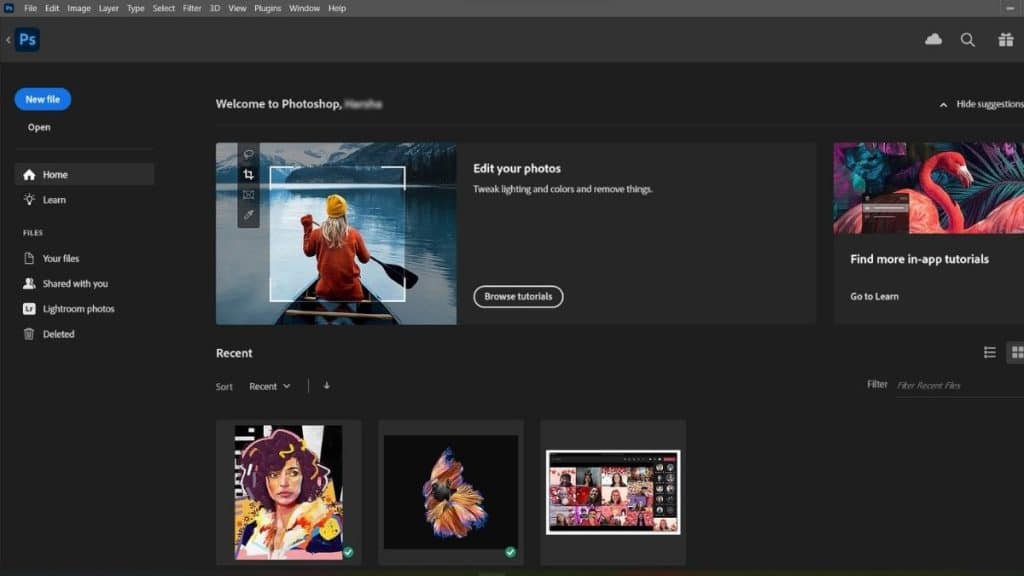Open the Image menu
1024x576 pixels.
(x=79, y=8)
